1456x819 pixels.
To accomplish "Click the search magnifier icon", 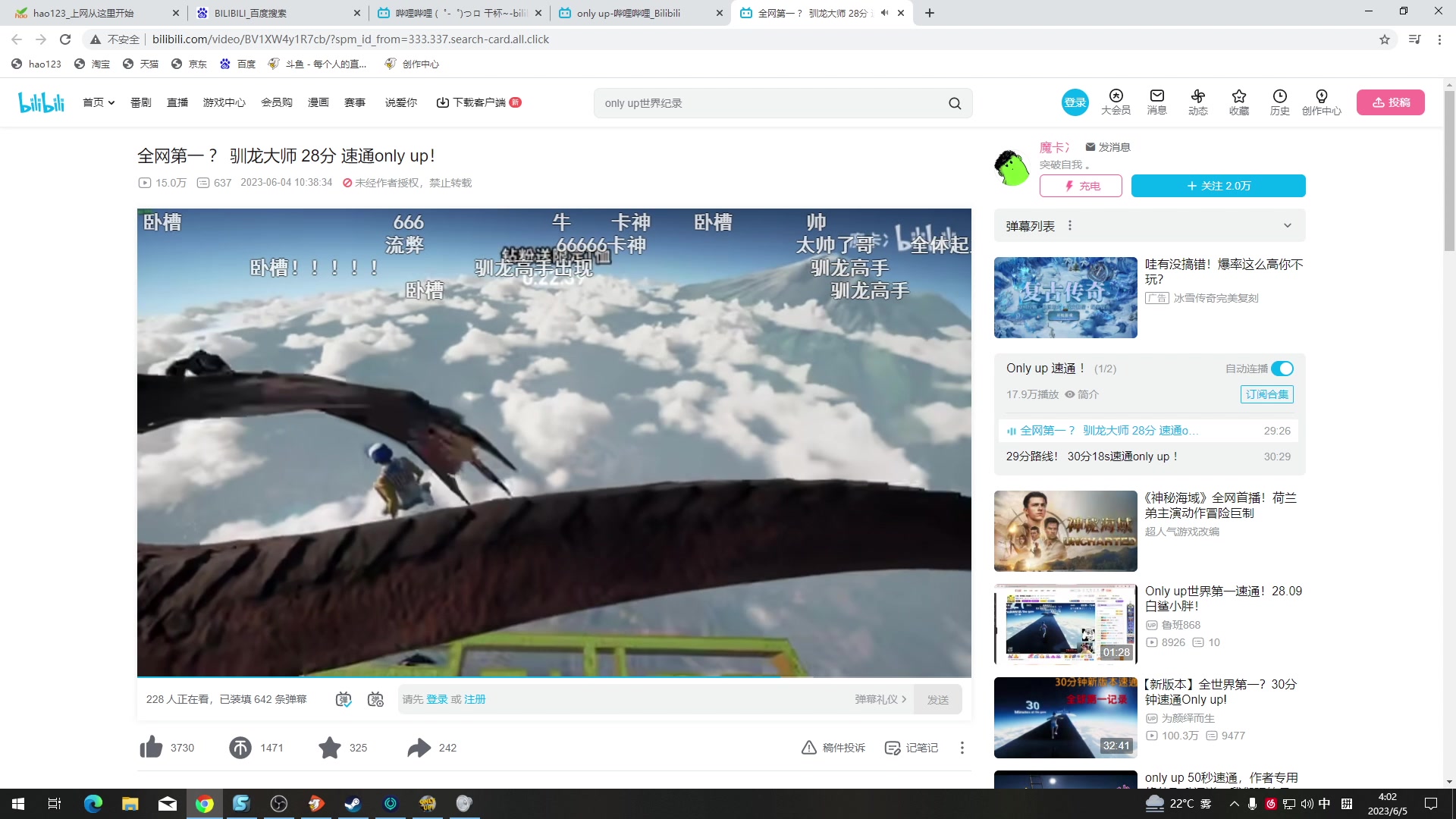I will coord(955,103).
